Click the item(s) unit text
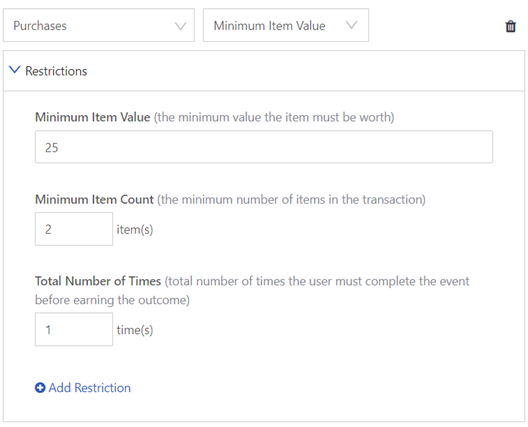 [x=135, y=230]
